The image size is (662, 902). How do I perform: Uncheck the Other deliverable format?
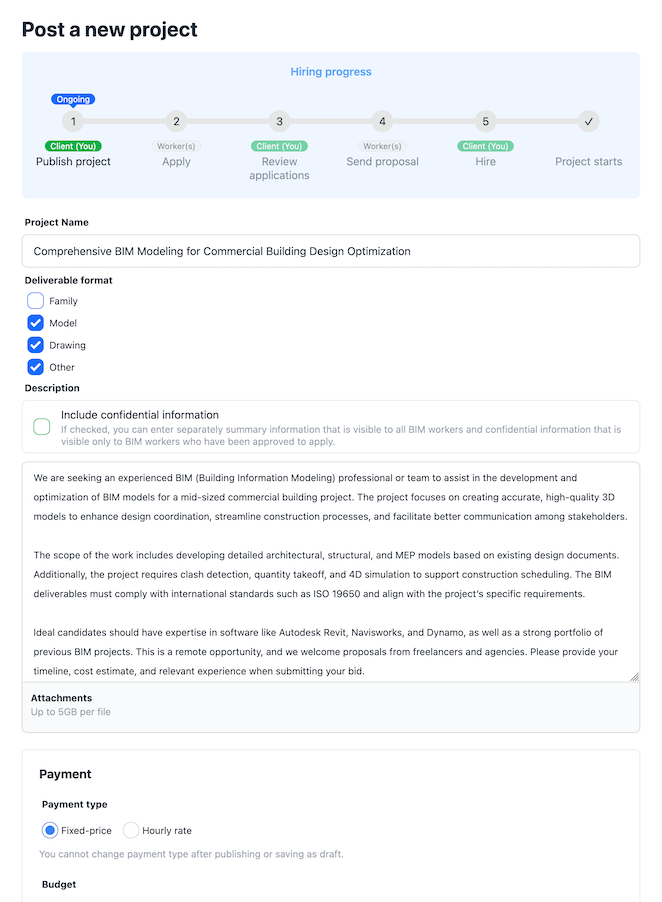[x=36, y=367]
